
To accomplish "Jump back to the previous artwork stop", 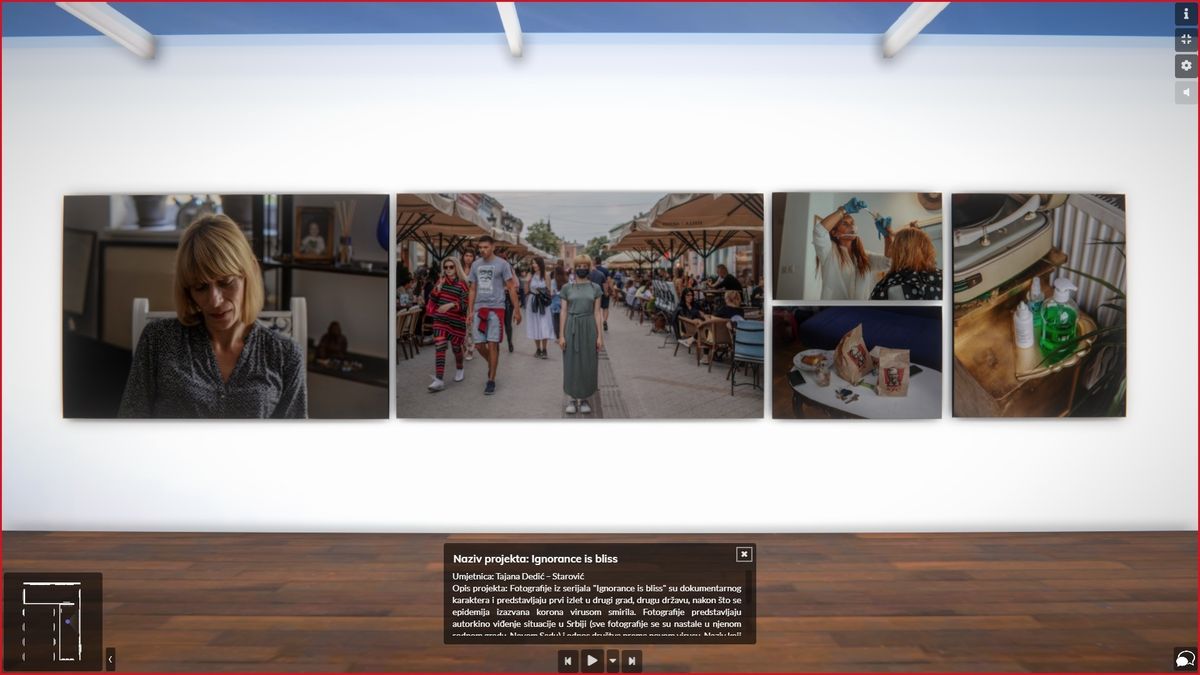I will point(568,661).
